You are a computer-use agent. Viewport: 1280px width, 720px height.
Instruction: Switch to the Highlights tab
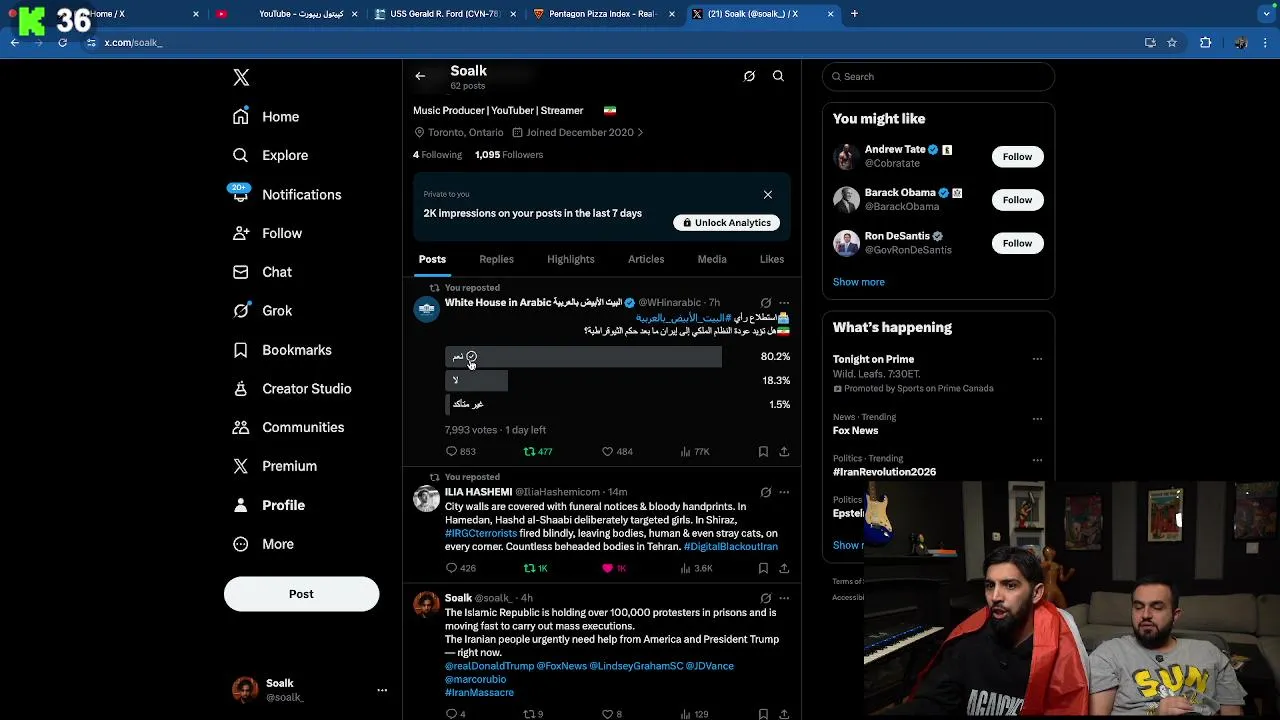[x=570, y=259]
